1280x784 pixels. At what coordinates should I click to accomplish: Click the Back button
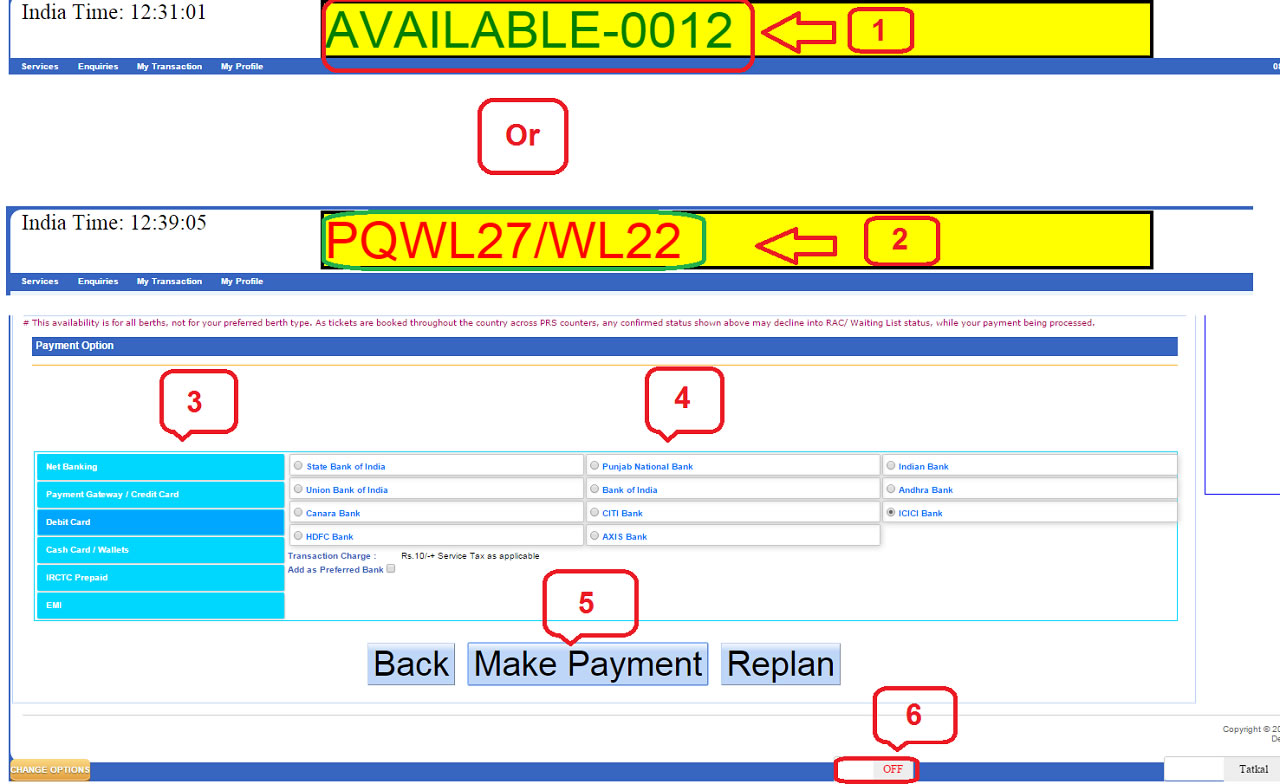(410, 663)
